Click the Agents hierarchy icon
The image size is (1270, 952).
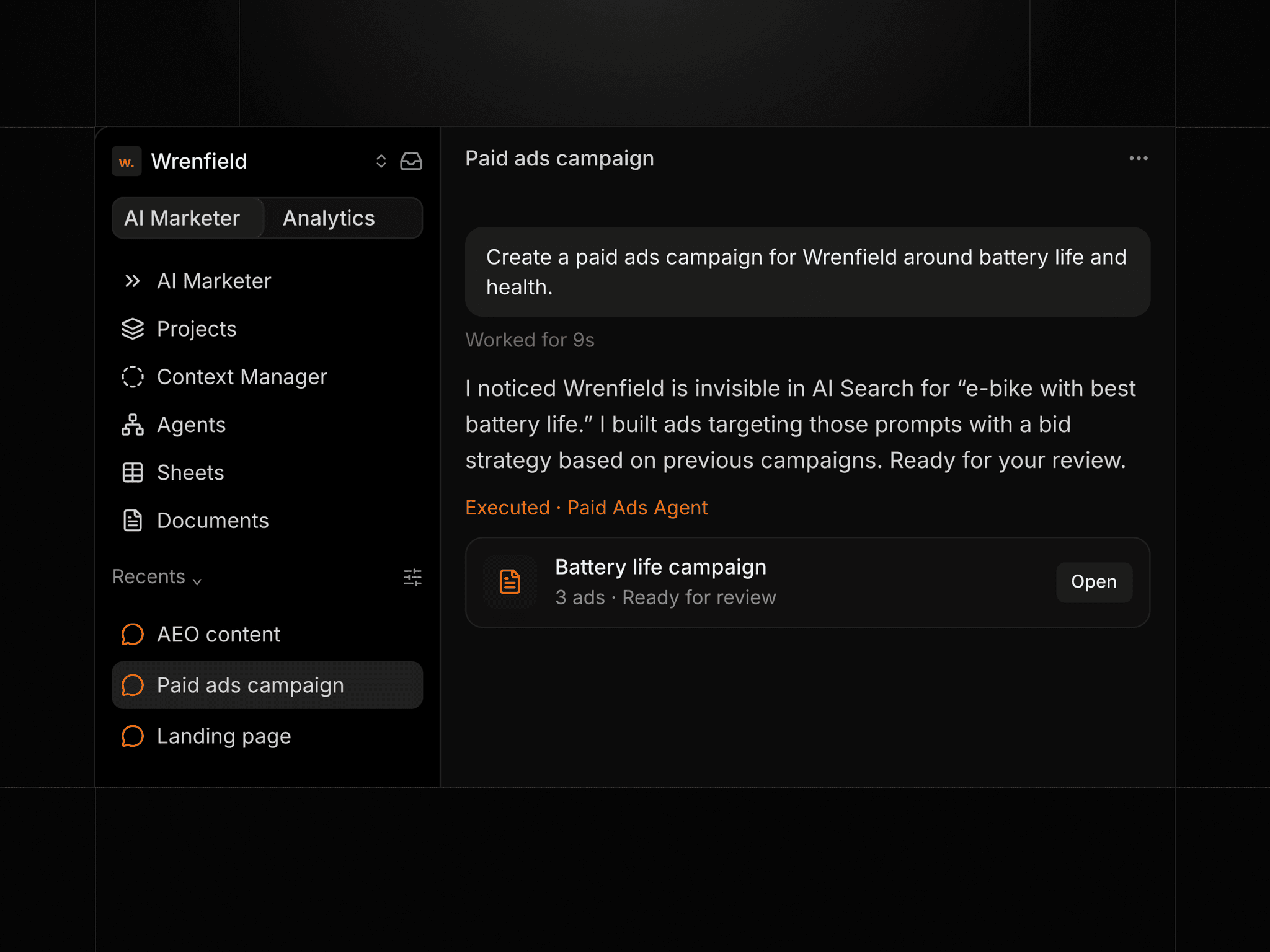coord(133,425)
